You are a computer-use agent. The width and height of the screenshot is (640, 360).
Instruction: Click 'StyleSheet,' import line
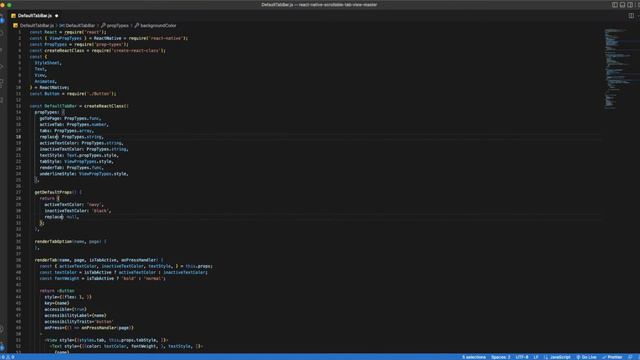48,63
